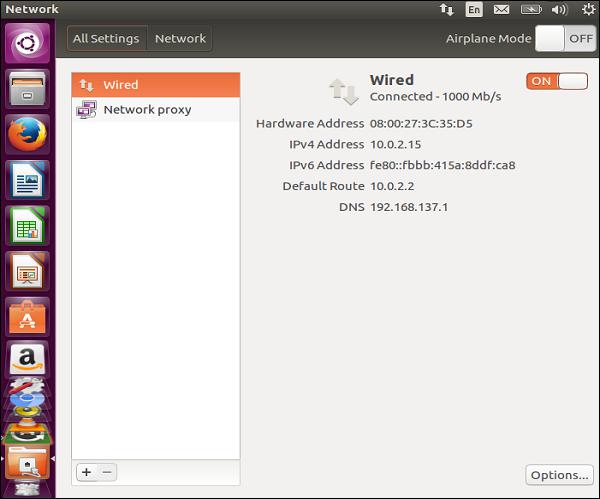Select Network proxy entry
Image resolution: width=600 pixels, height=499 pixels.
[156, 110]
